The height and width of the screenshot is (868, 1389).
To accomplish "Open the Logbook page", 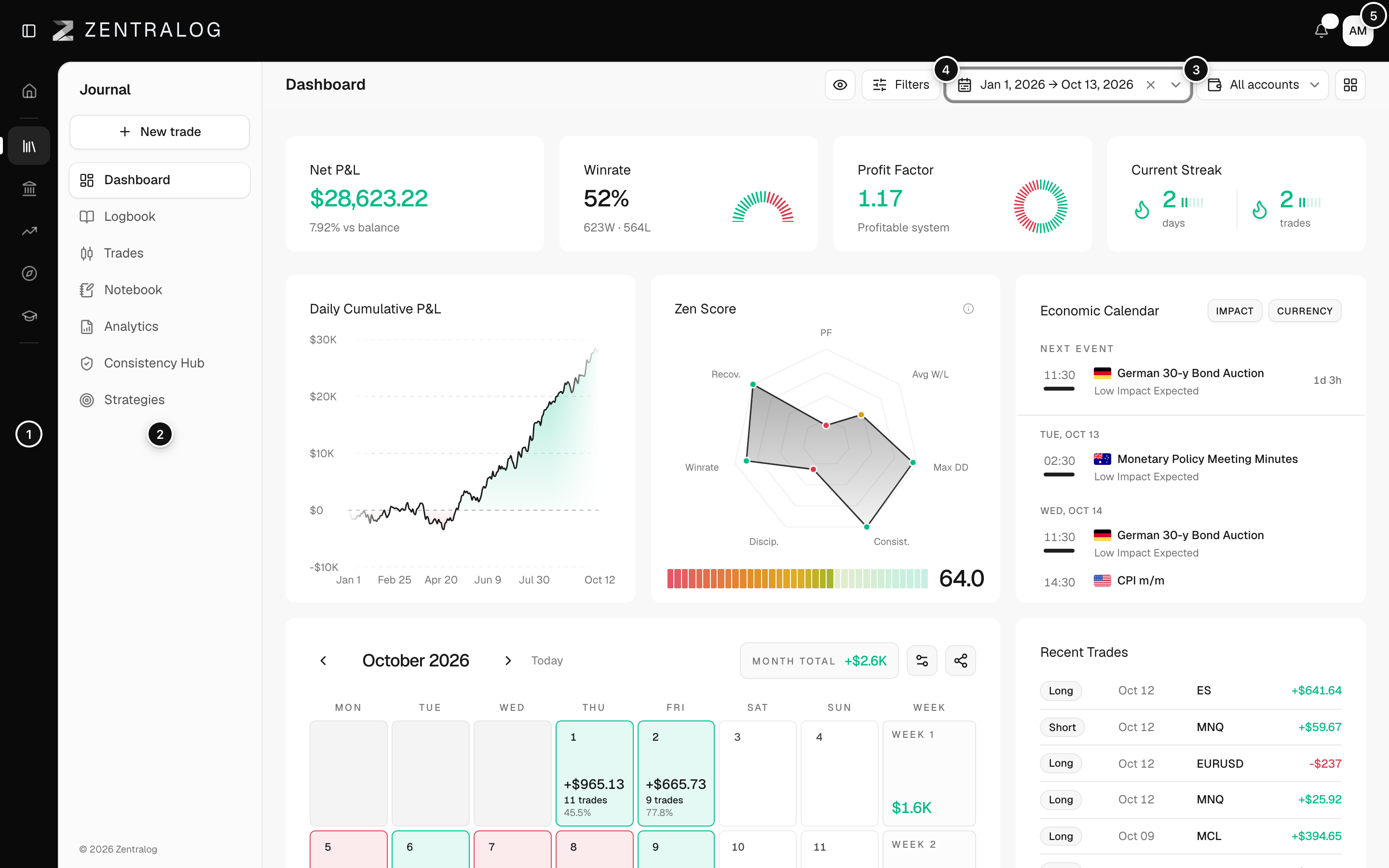I will pyautogui.click(x=160, y=217).
